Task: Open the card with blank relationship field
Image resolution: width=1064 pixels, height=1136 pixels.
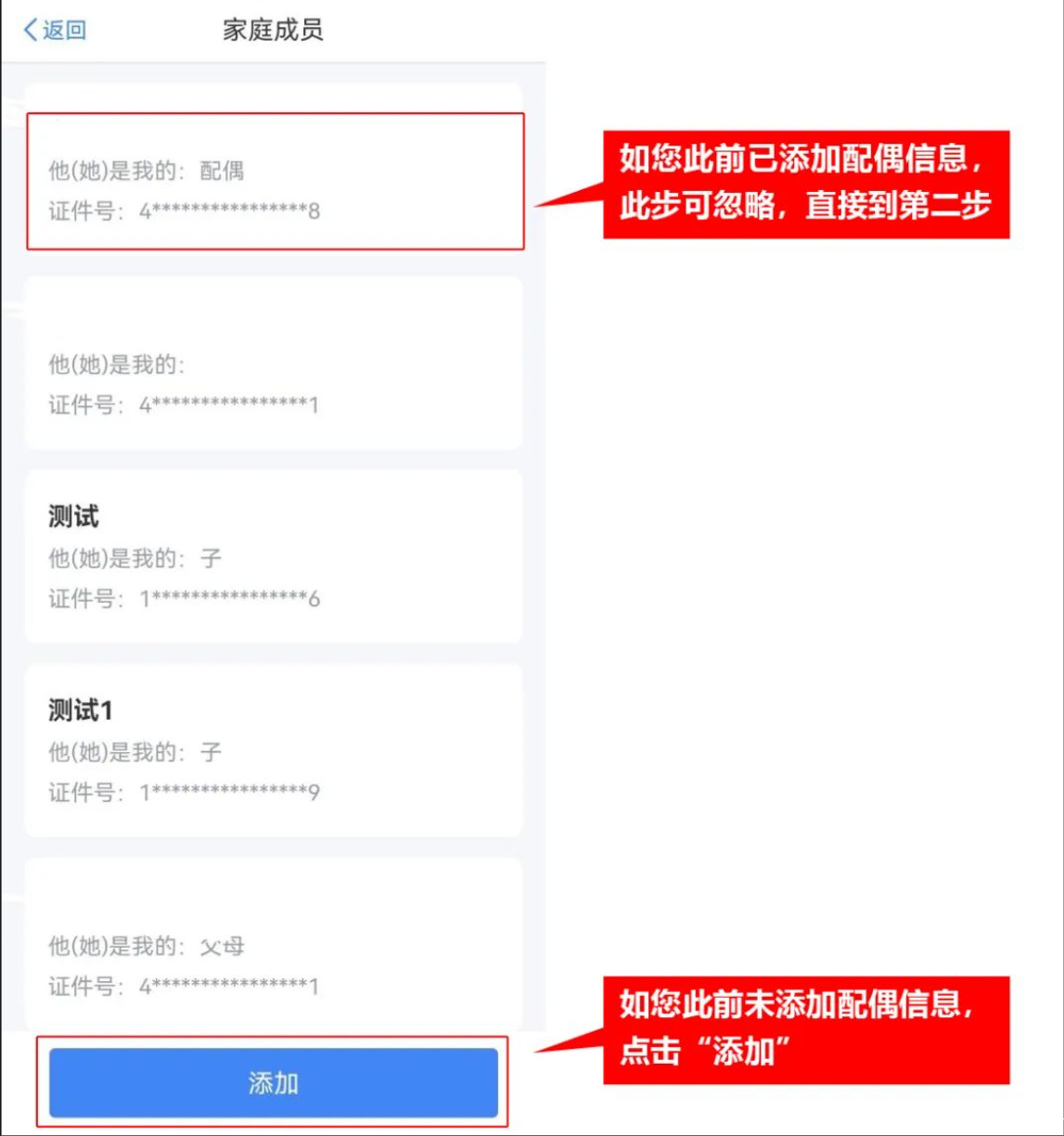Action: pos(274,363)
